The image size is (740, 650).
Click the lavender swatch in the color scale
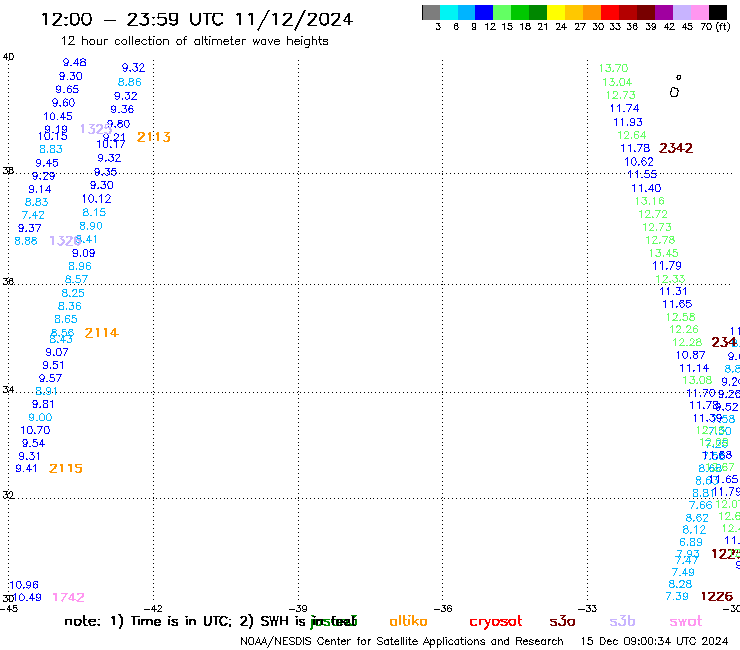coord(681,12)
